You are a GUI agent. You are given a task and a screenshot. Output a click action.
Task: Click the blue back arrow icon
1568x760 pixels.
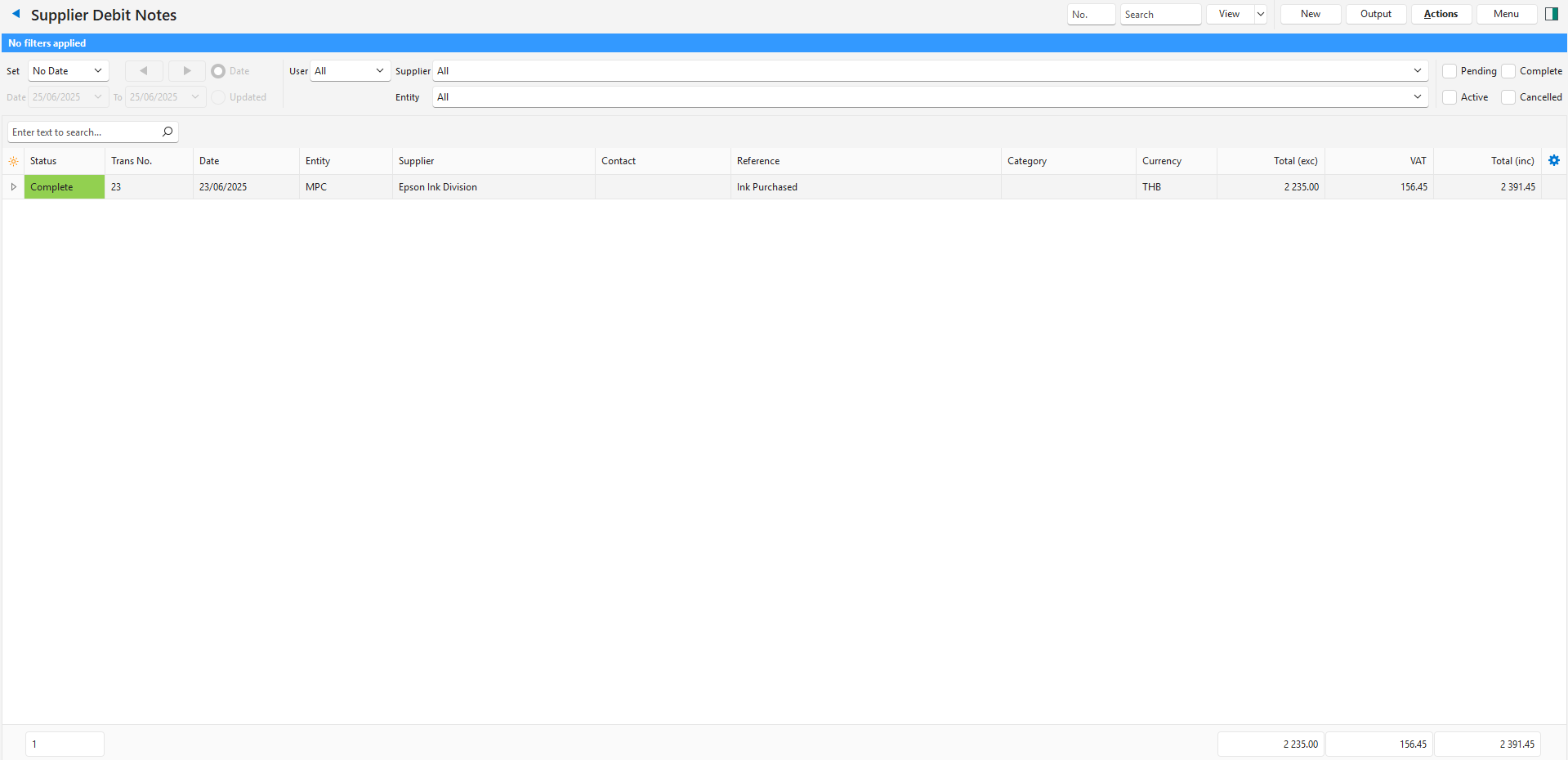16,14
